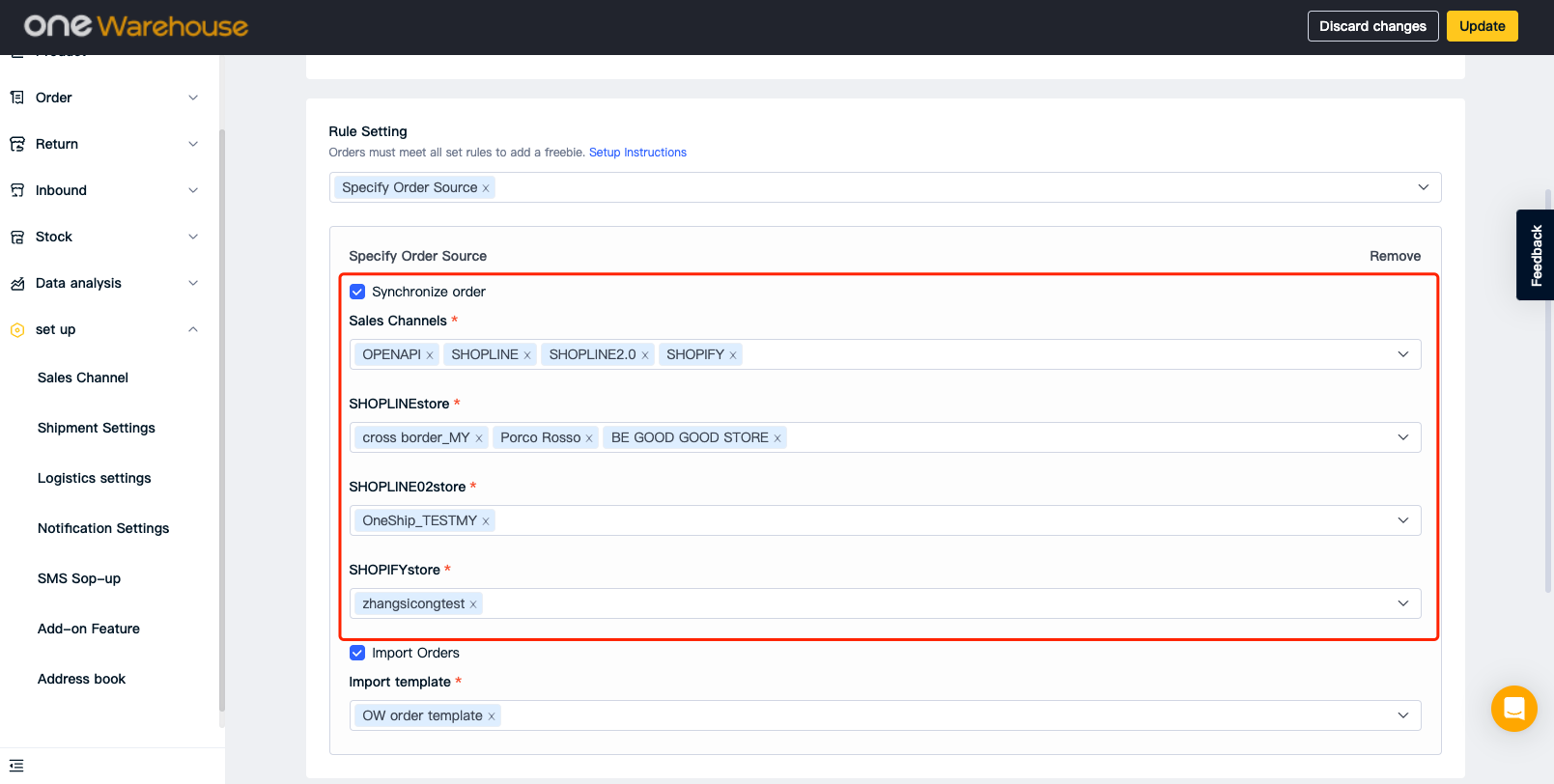Remove the OW order template tag
The height and width of the screenshot is (784, 1554).
(x=492, y=716)
